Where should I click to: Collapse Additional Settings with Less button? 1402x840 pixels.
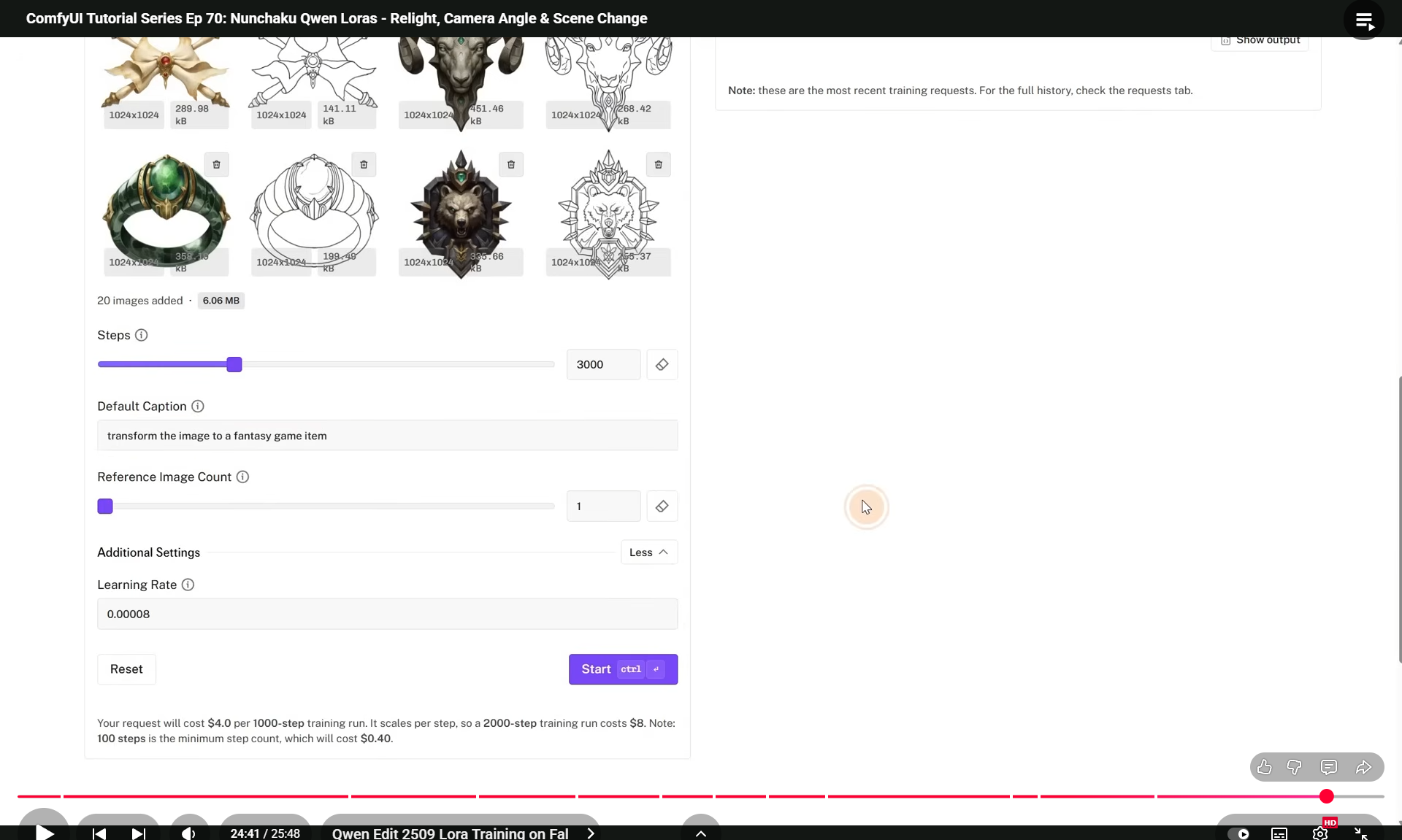[x=648, y=552]
